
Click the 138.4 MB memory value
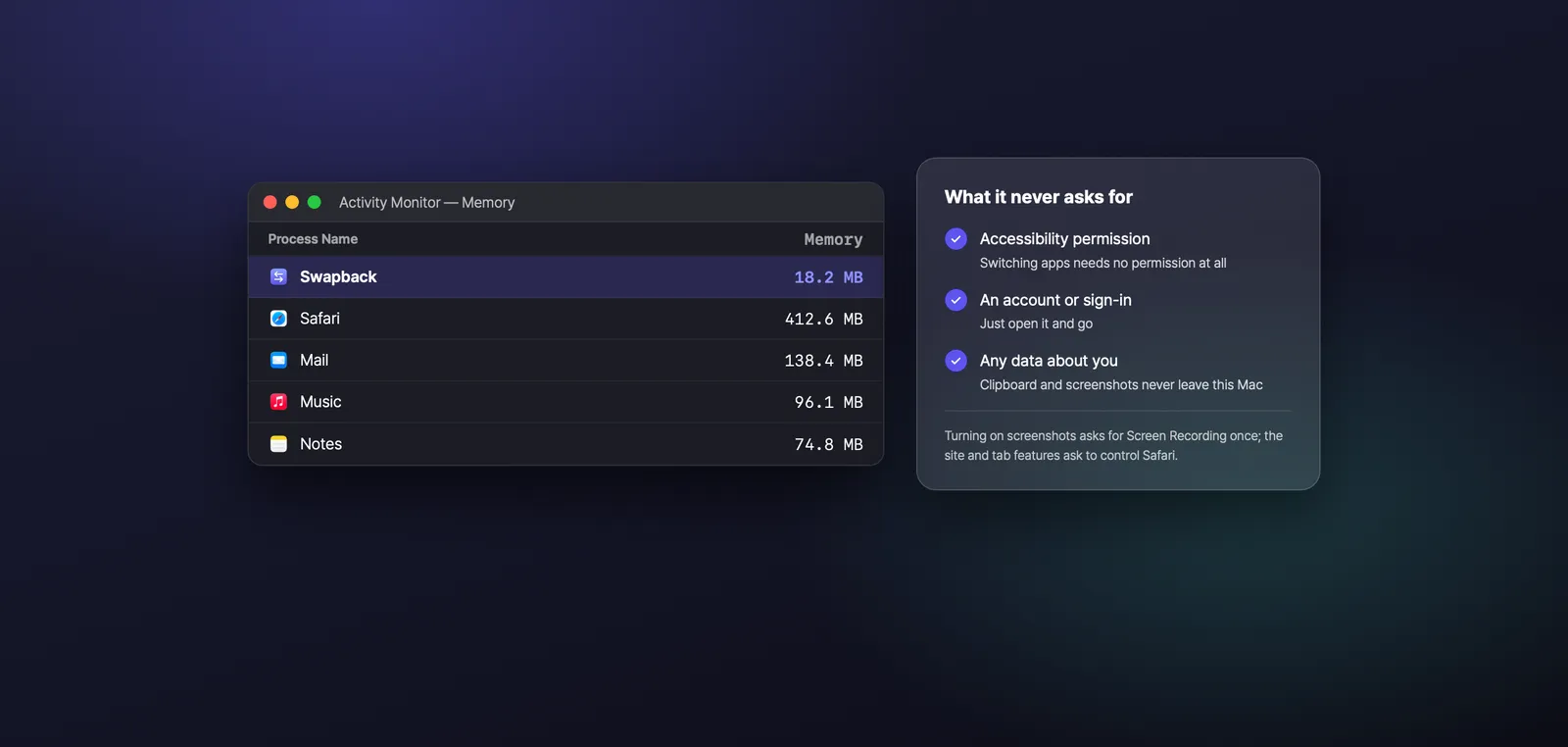tap(823, 361)
